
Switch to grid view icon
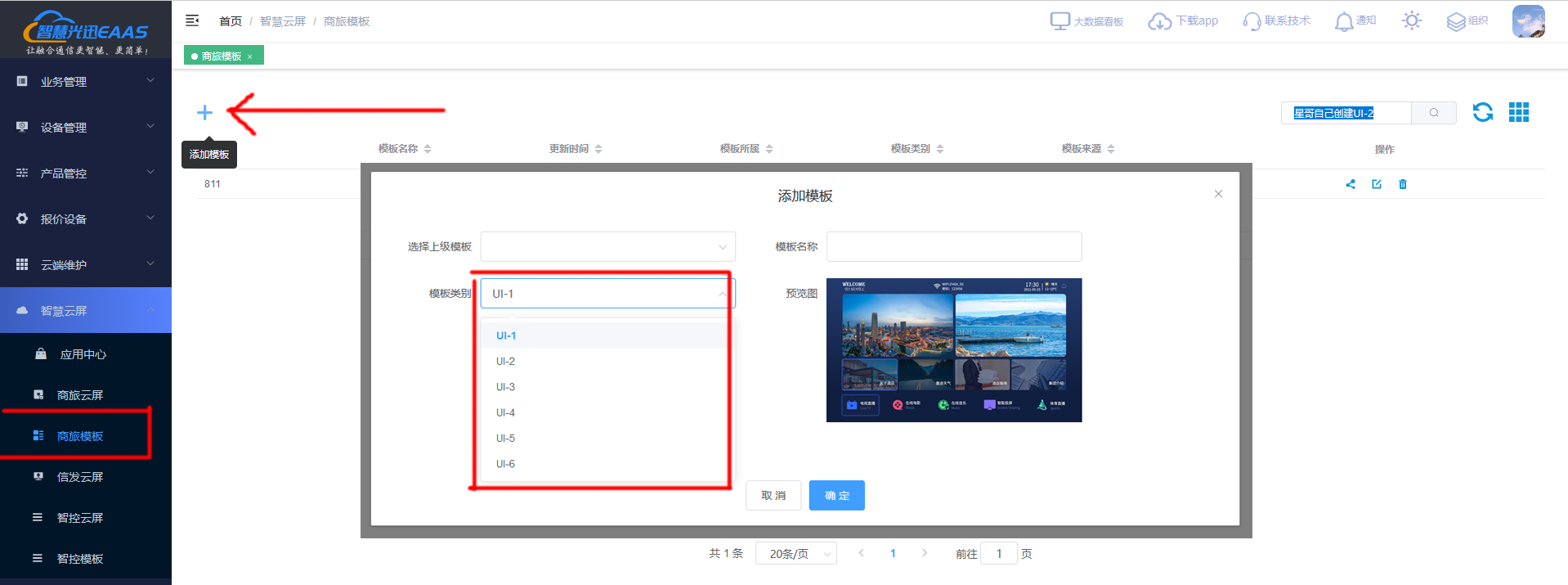[x=1518, y=112]
